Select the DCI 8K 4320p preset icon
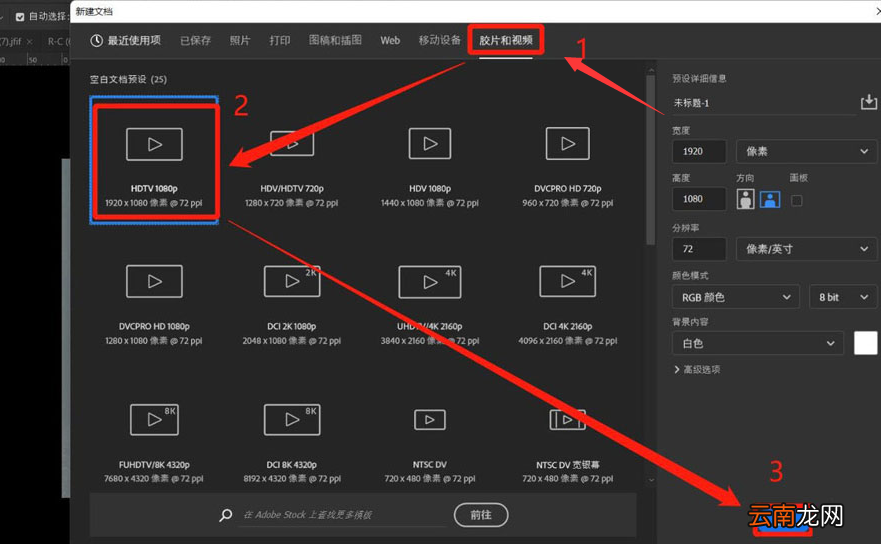This screenshot has height=544, width=881. [x=292, y=419]
